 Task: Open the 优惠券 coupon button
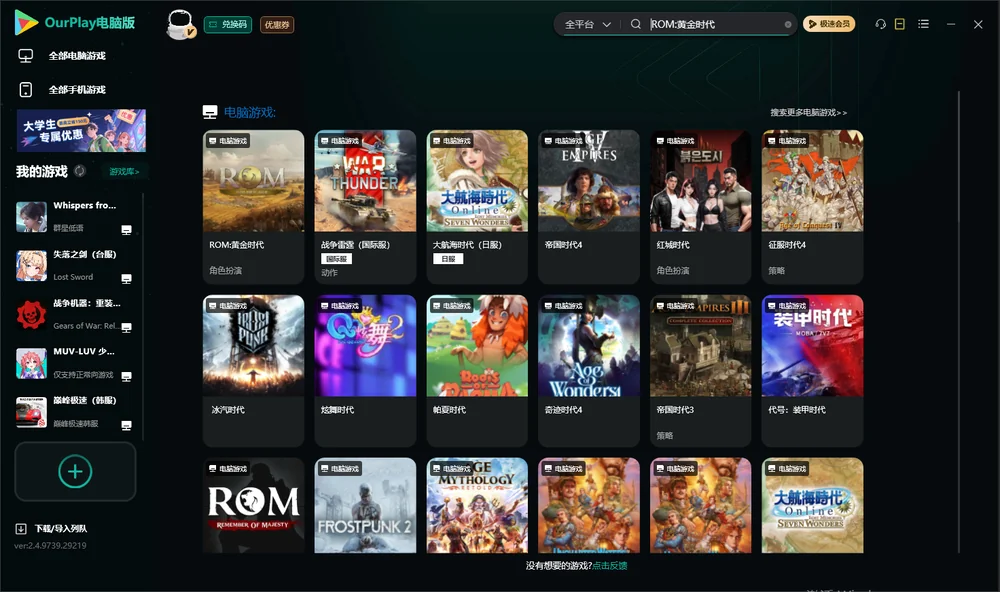click(277, 24)
